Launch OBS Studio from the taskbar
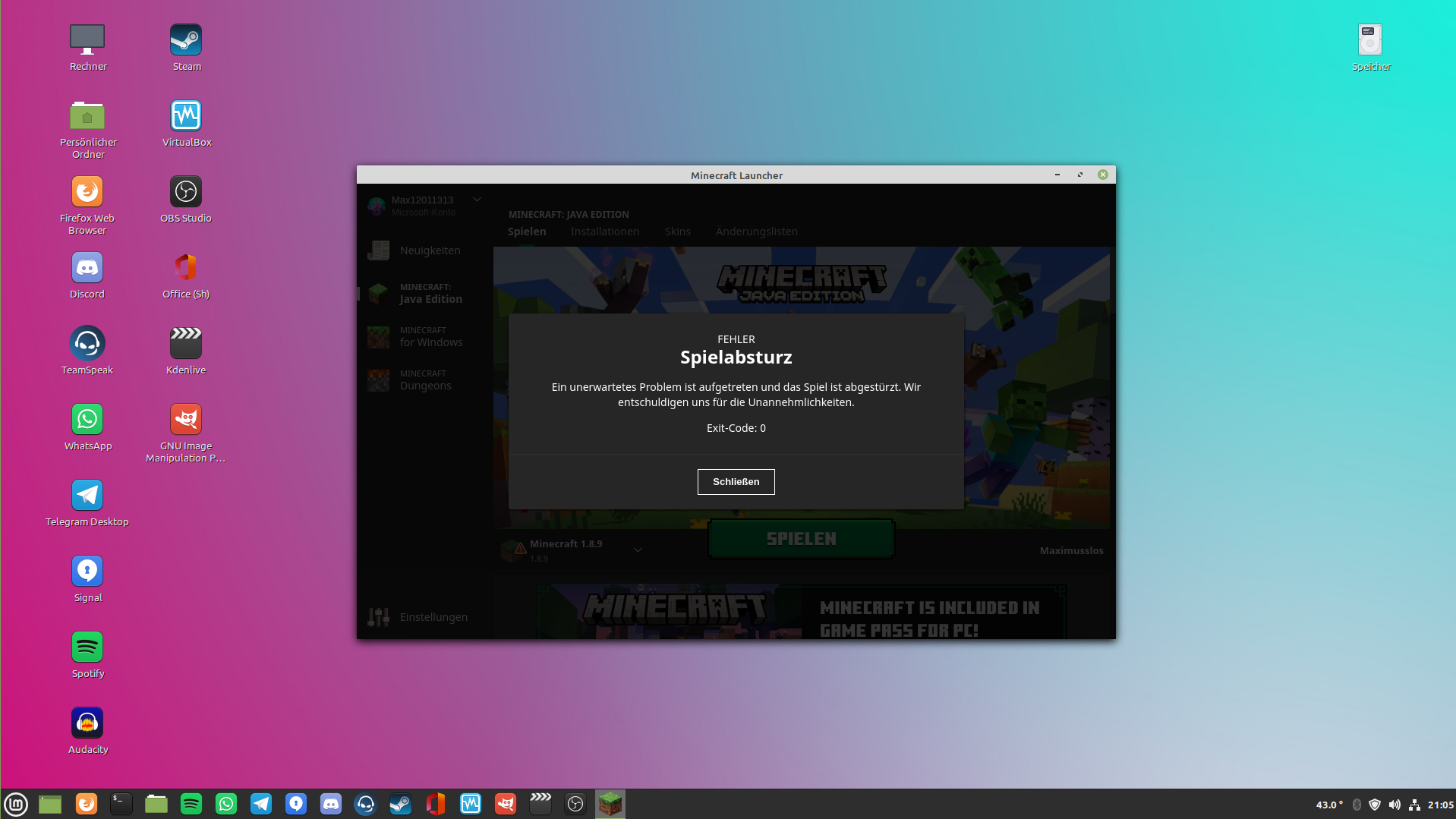This screenshot has height=819, width=1456. 575,804
